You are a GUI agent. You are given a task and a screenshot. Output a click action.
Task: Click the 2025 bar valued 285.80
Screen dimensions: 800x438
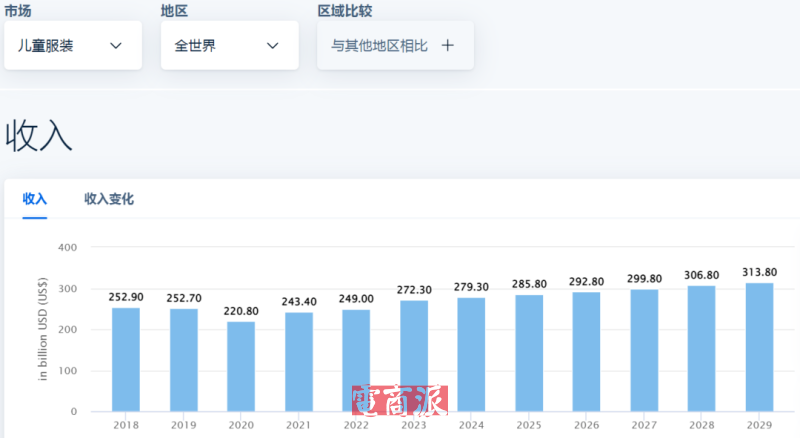tap(530, 353)
